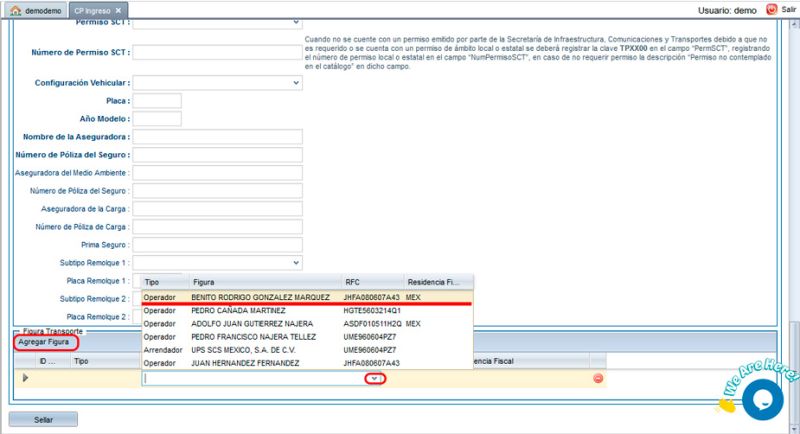Screen dimensions: 800x434
Task: Select Pedro Cañada Martinez operator entry
Action: click(240, 311)
